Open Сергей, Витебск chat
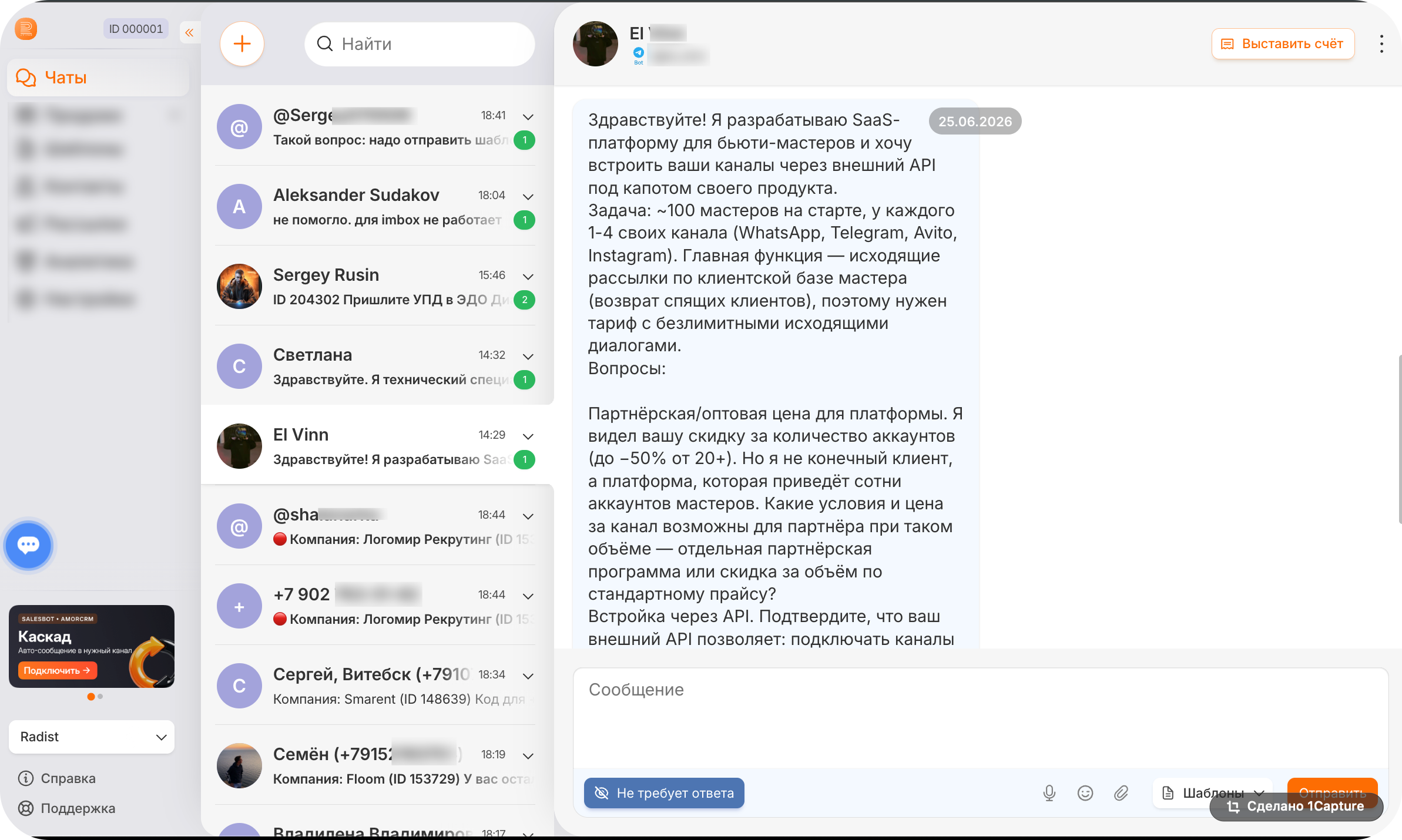 pos(376,686)
